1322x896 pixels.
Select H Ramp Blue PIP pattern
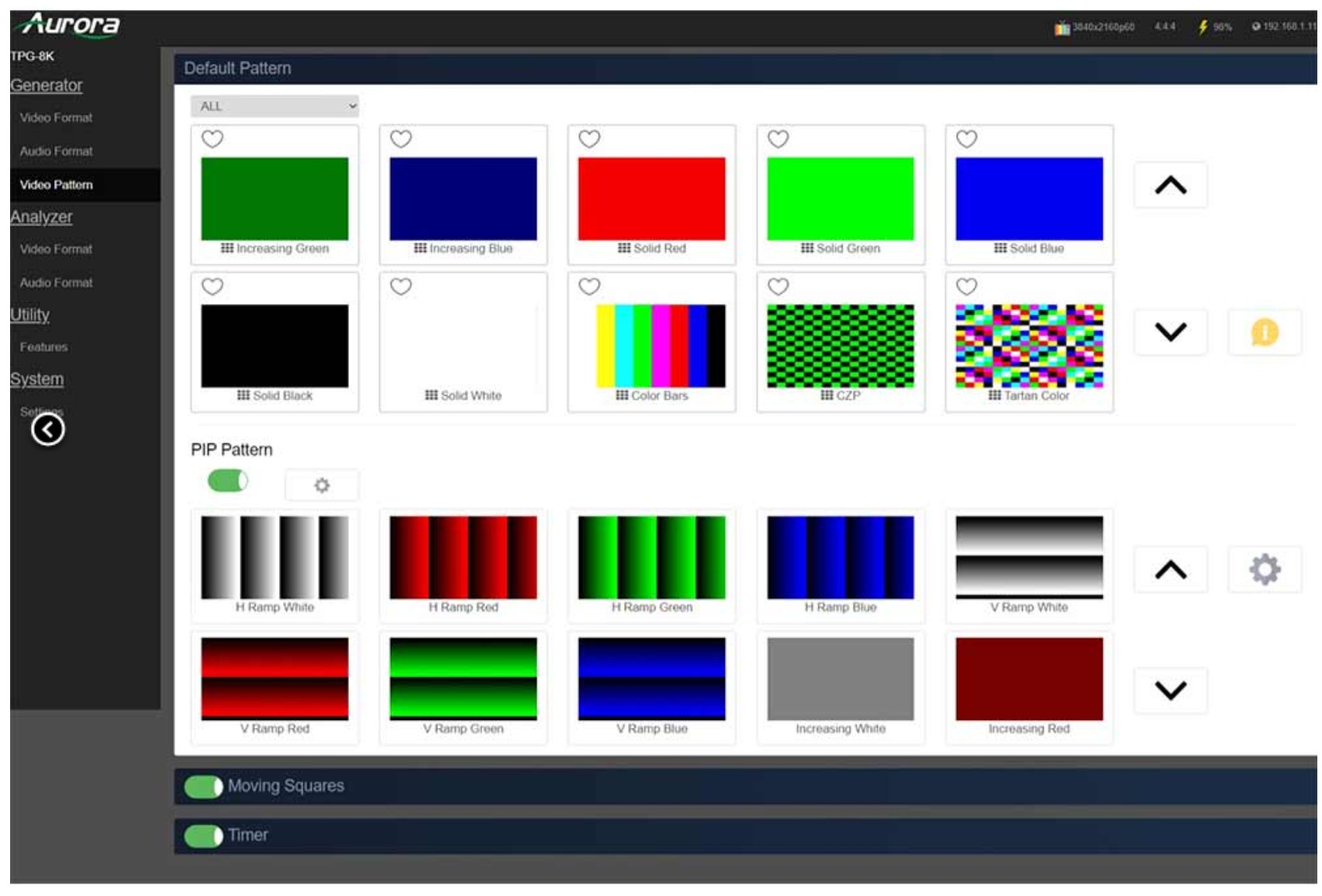point(840,557)
